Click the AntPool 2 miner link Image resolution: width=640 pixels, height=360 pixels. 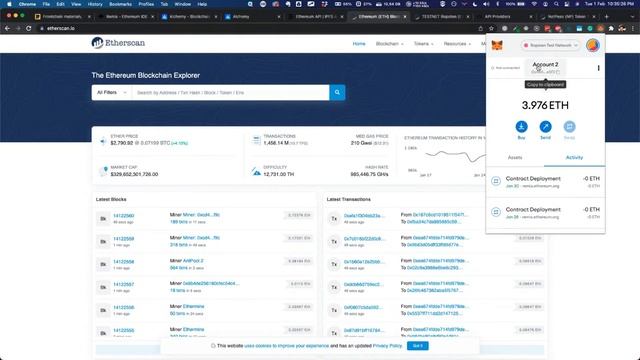tap(193, 260)
